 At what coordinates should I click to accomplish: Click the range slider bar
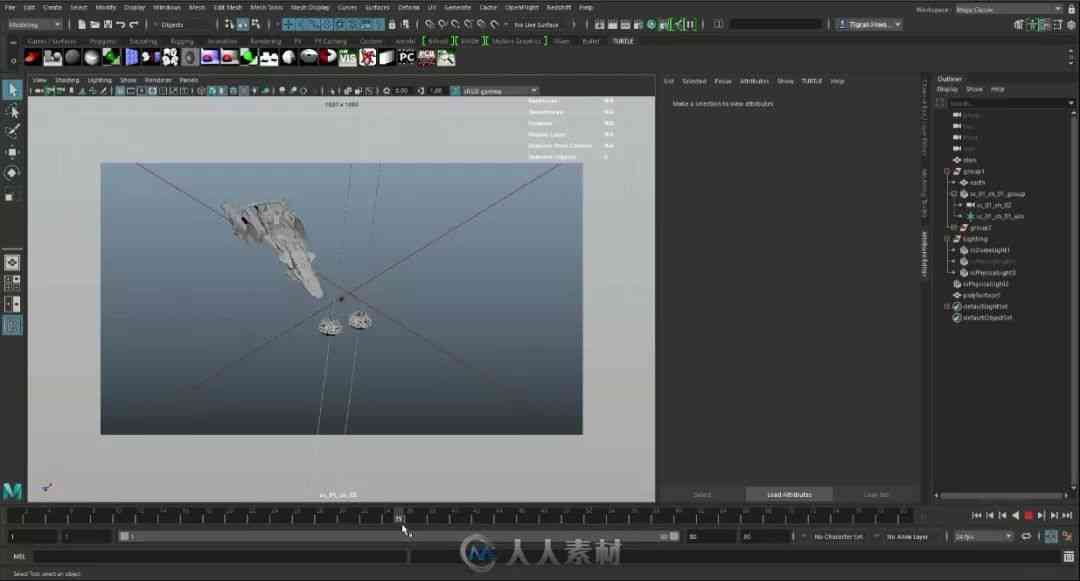click(399, 536)
